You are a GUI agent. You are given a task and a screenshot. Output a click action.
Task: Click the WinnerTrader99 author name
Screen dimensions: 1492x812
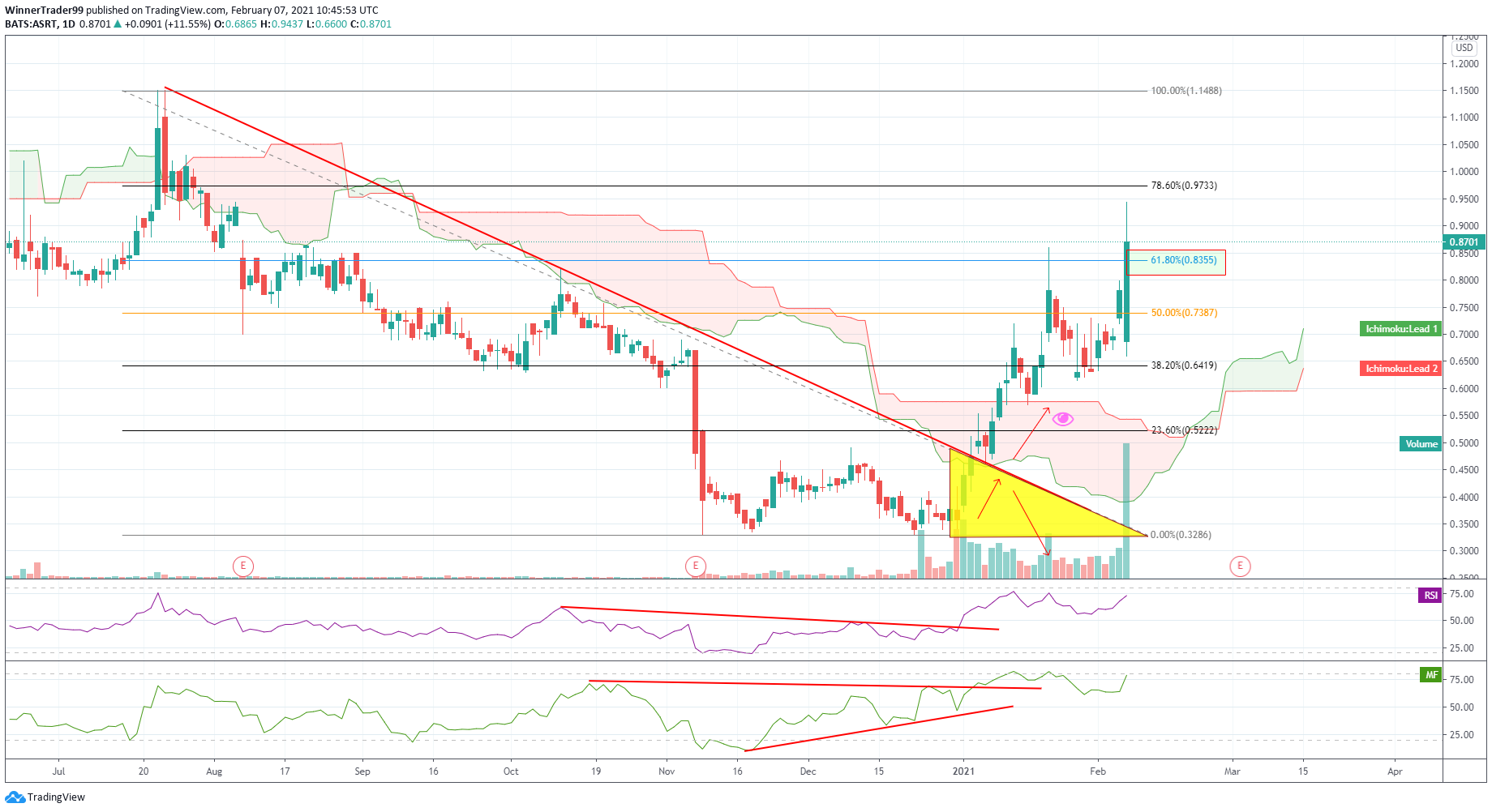click(x=44, y=11)
